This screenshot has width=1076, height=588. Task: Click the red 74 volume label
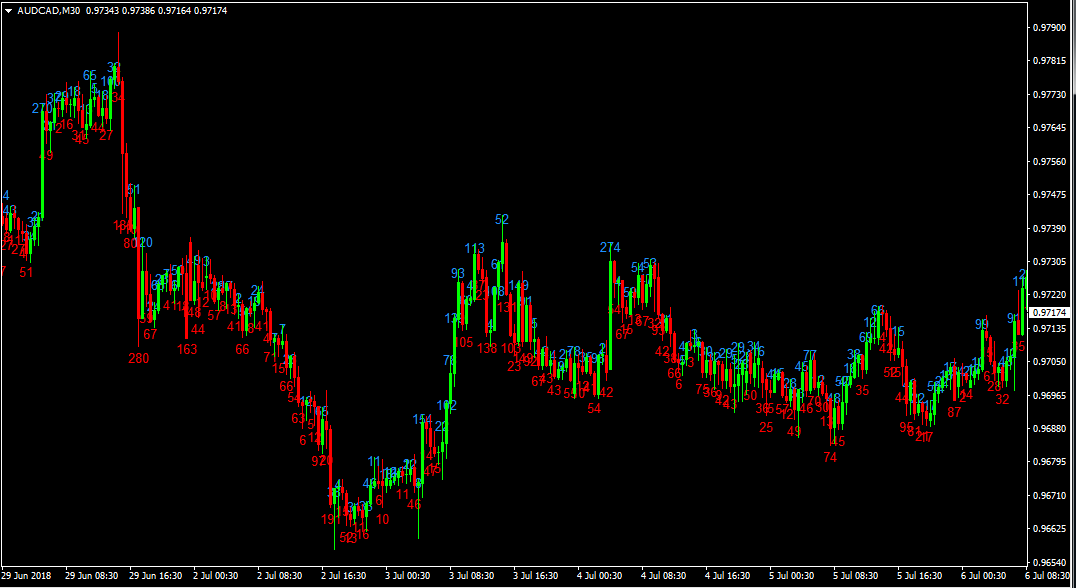point(830,457)
